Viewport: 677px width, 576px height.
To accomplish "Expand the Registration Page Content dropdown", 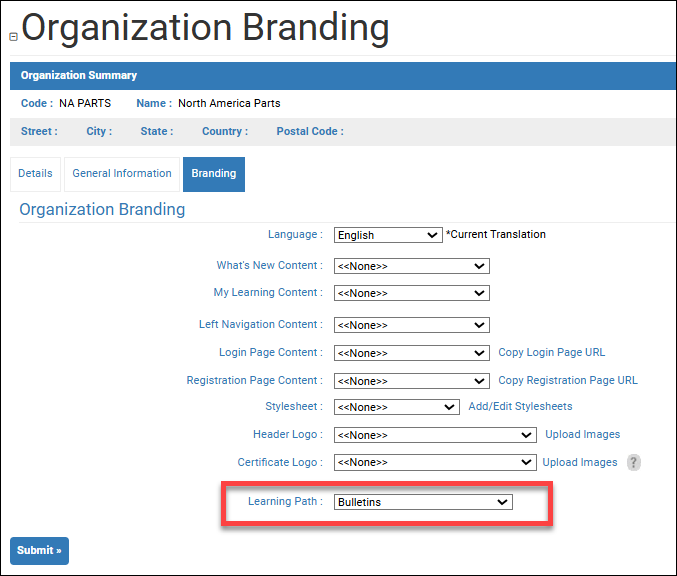I will 411,381.
